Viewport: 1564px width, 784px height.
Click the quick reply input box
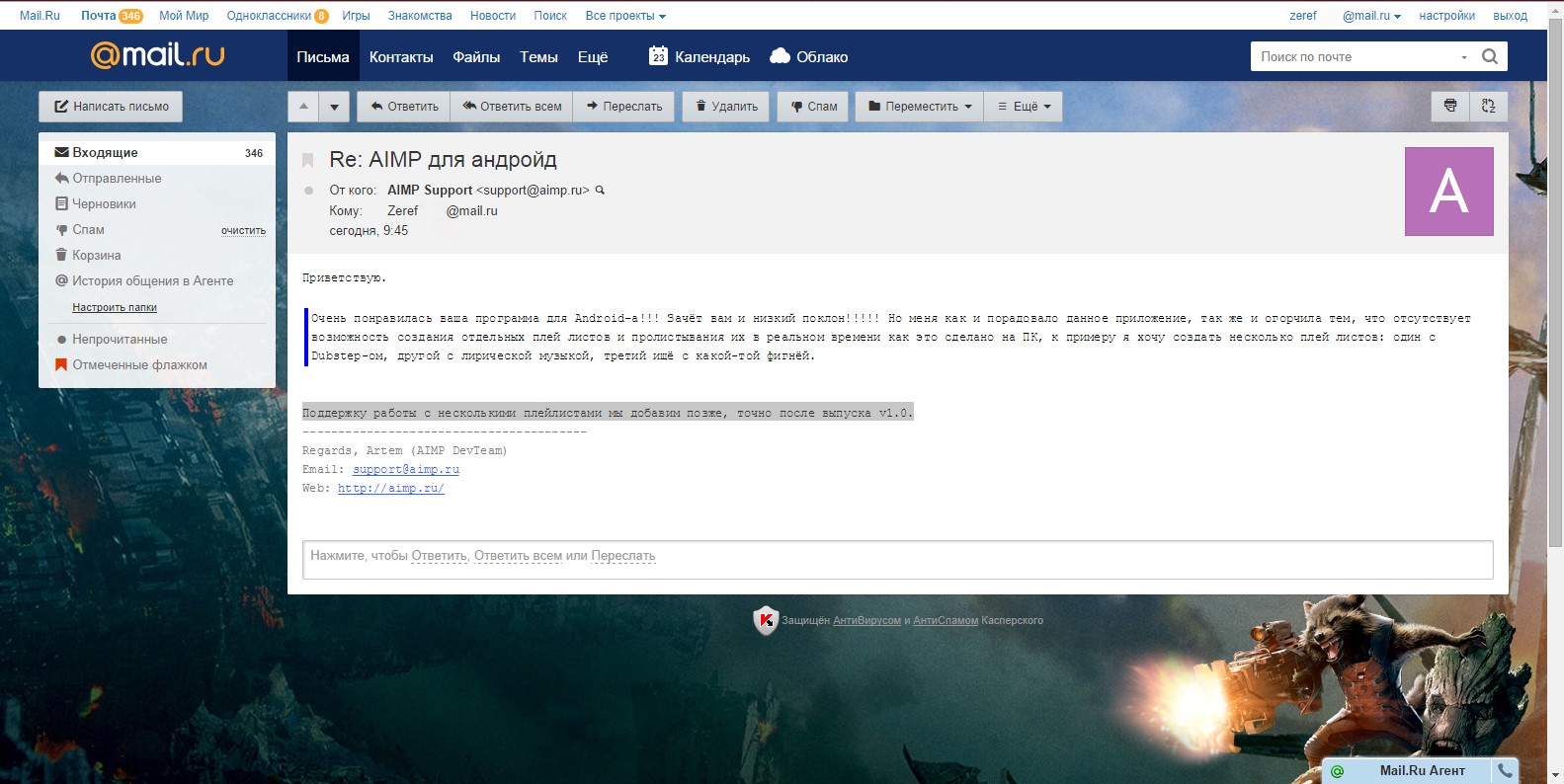pyautogui.click(x=897, y=559)
